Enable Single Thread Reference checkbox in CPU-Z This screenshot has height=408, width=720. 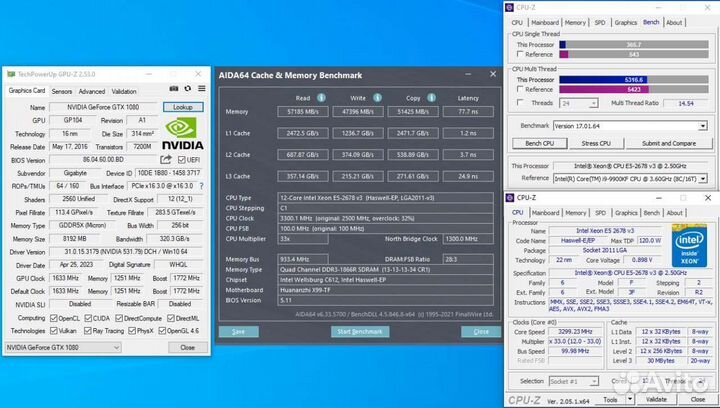(520, 54)
